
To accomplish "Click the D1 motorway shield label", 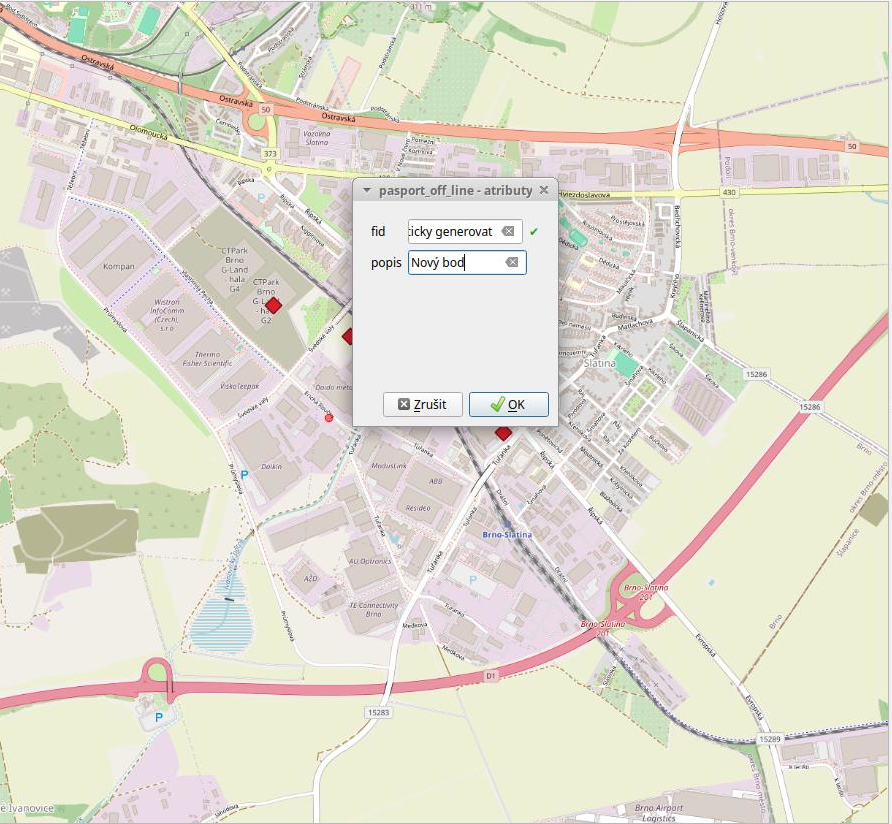I will click(491, 677).
